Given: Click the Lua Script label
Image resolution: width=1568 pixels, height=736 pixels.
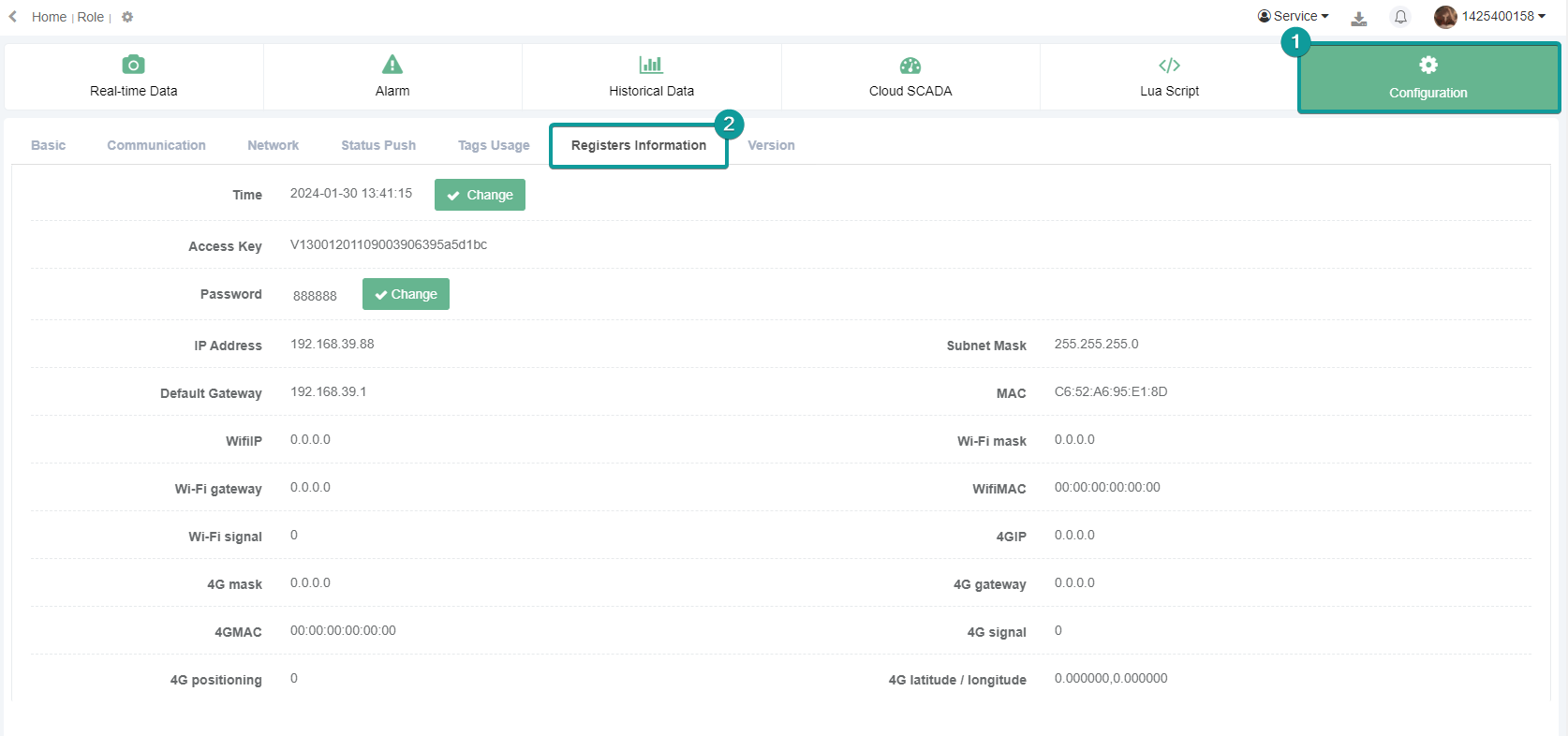Looking at the screenshot, I should pos(1169,91).
